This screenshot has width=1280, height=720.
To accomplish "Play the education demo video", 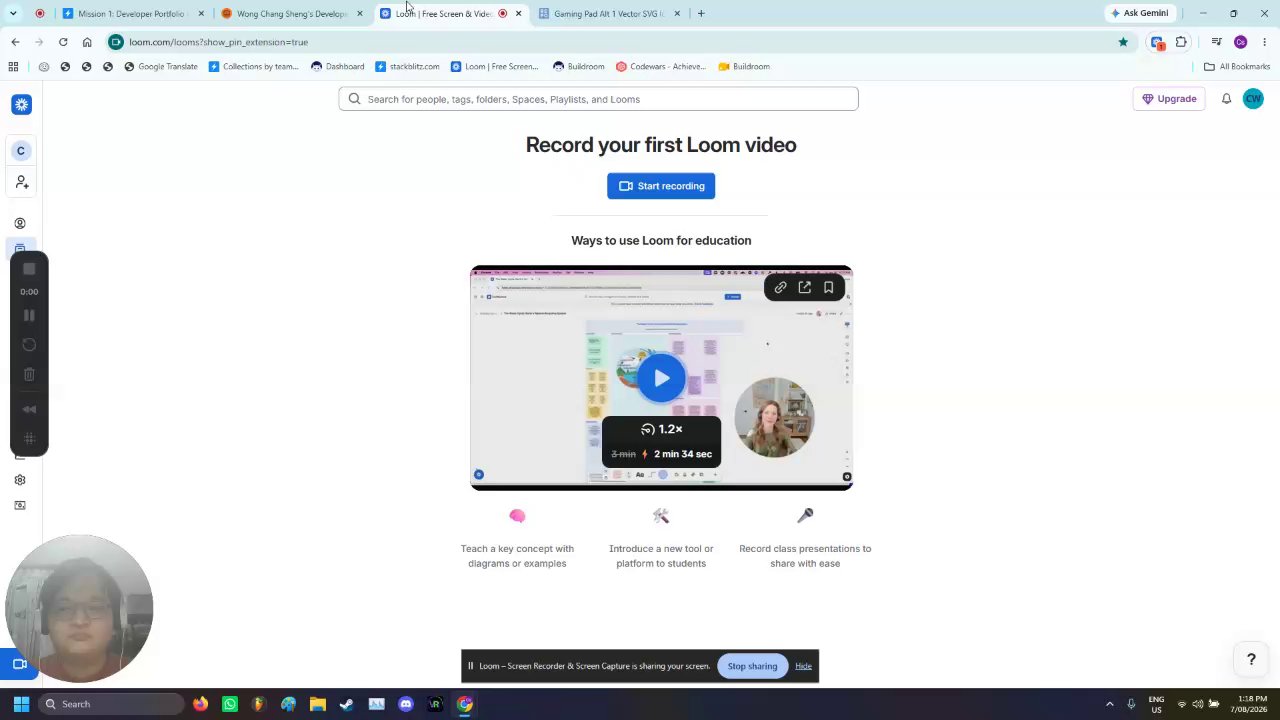I will click(x=661, y=378).
